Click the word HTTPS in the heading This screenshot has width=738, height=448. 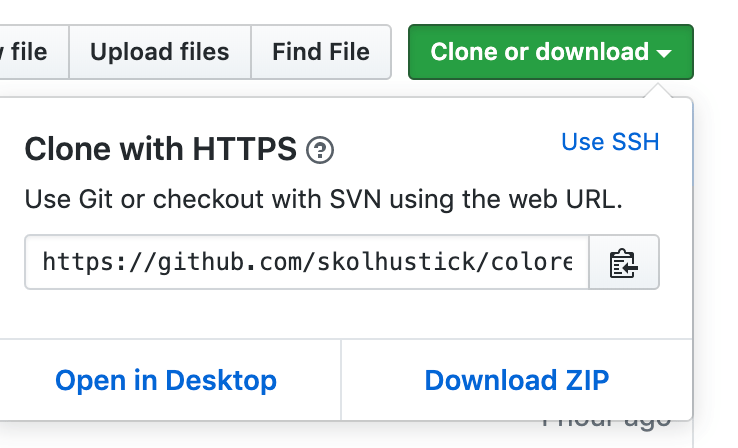[245, 149]
